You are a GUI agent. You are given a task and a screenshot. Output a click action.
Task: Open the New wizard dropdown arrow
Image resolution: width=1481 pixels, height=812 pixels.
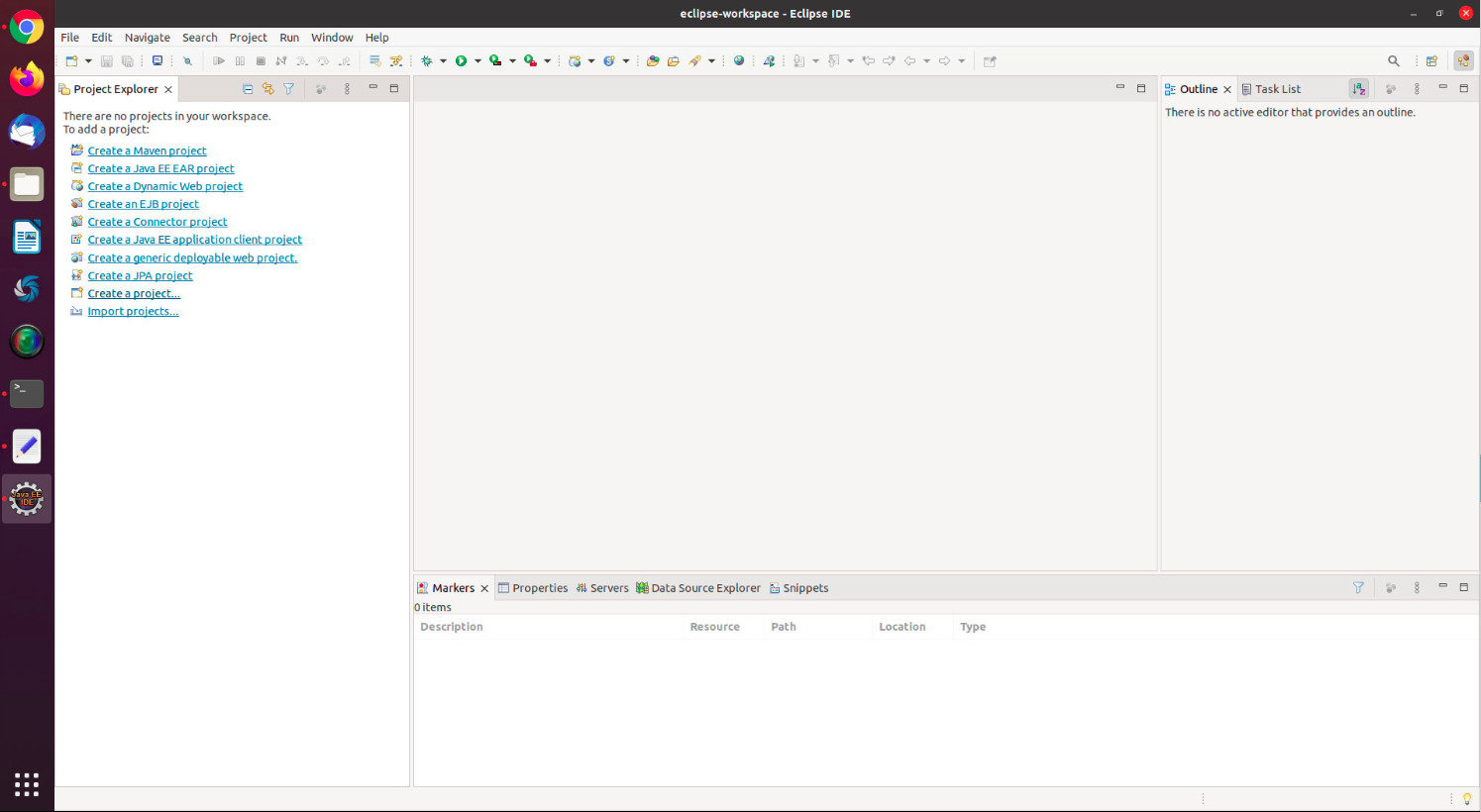click(88, 61)
